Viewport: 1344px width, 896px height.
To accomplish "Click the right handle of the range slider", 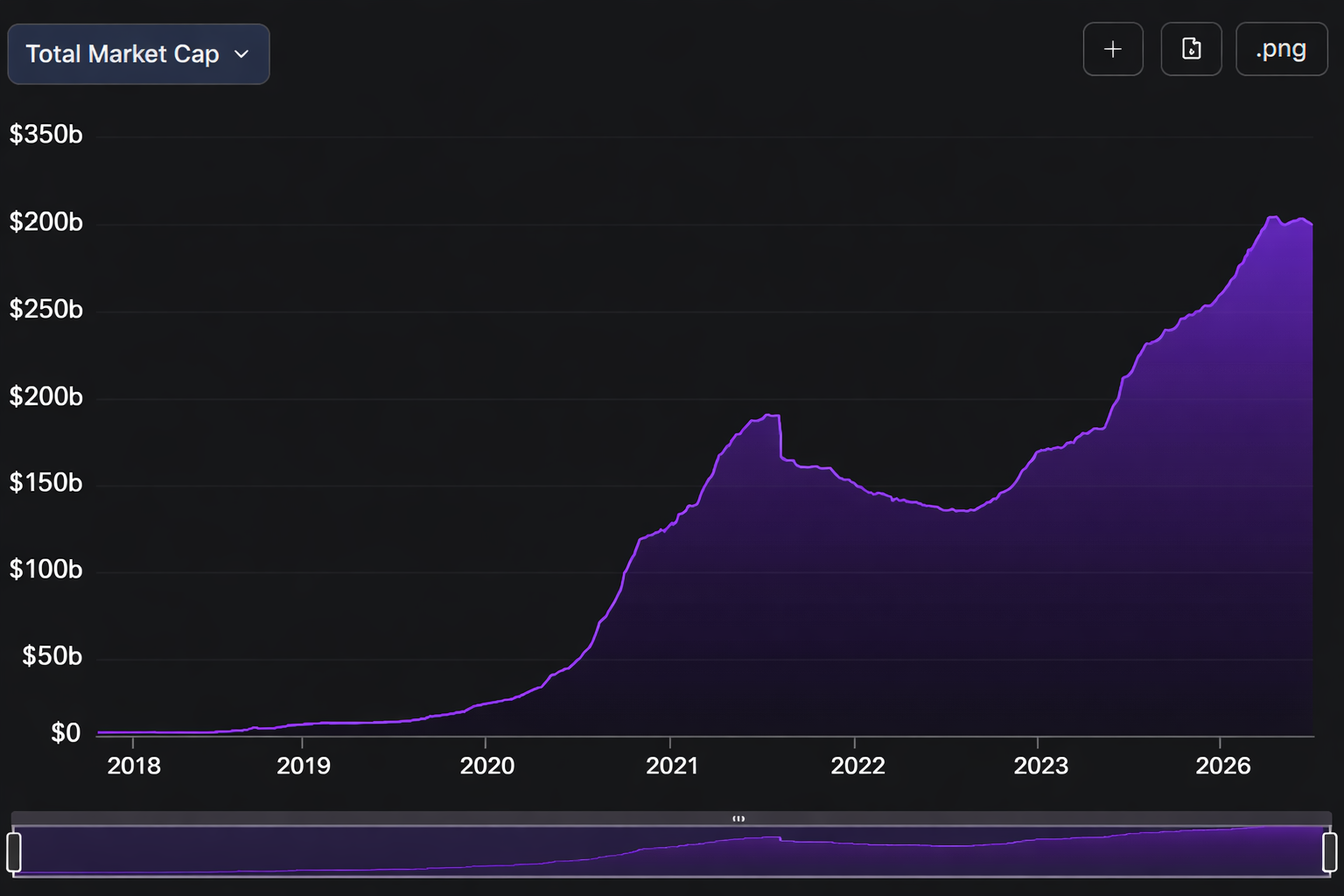I will (x=1329, y=851).
